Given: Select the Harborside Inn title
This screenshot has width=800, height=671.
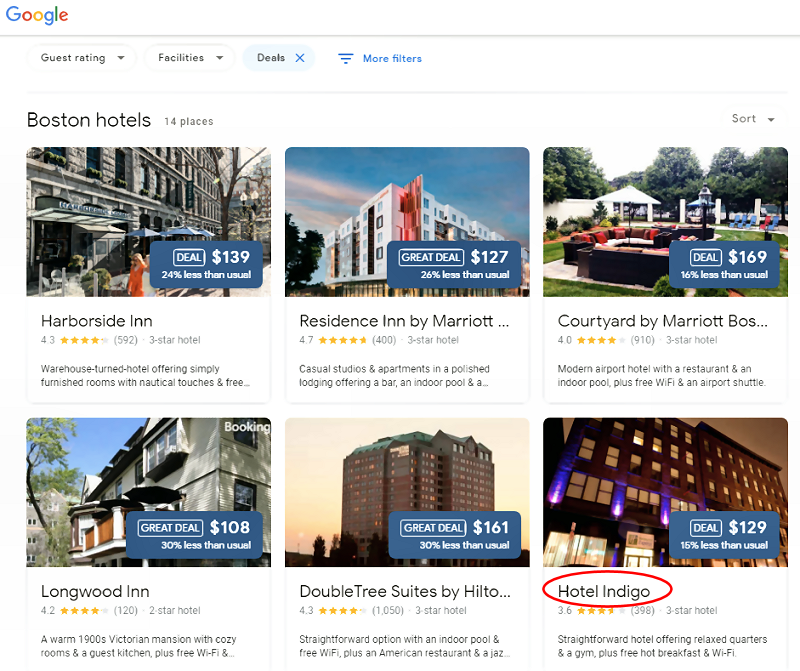Looking at the screenshot, I should (x=96, y=321).
